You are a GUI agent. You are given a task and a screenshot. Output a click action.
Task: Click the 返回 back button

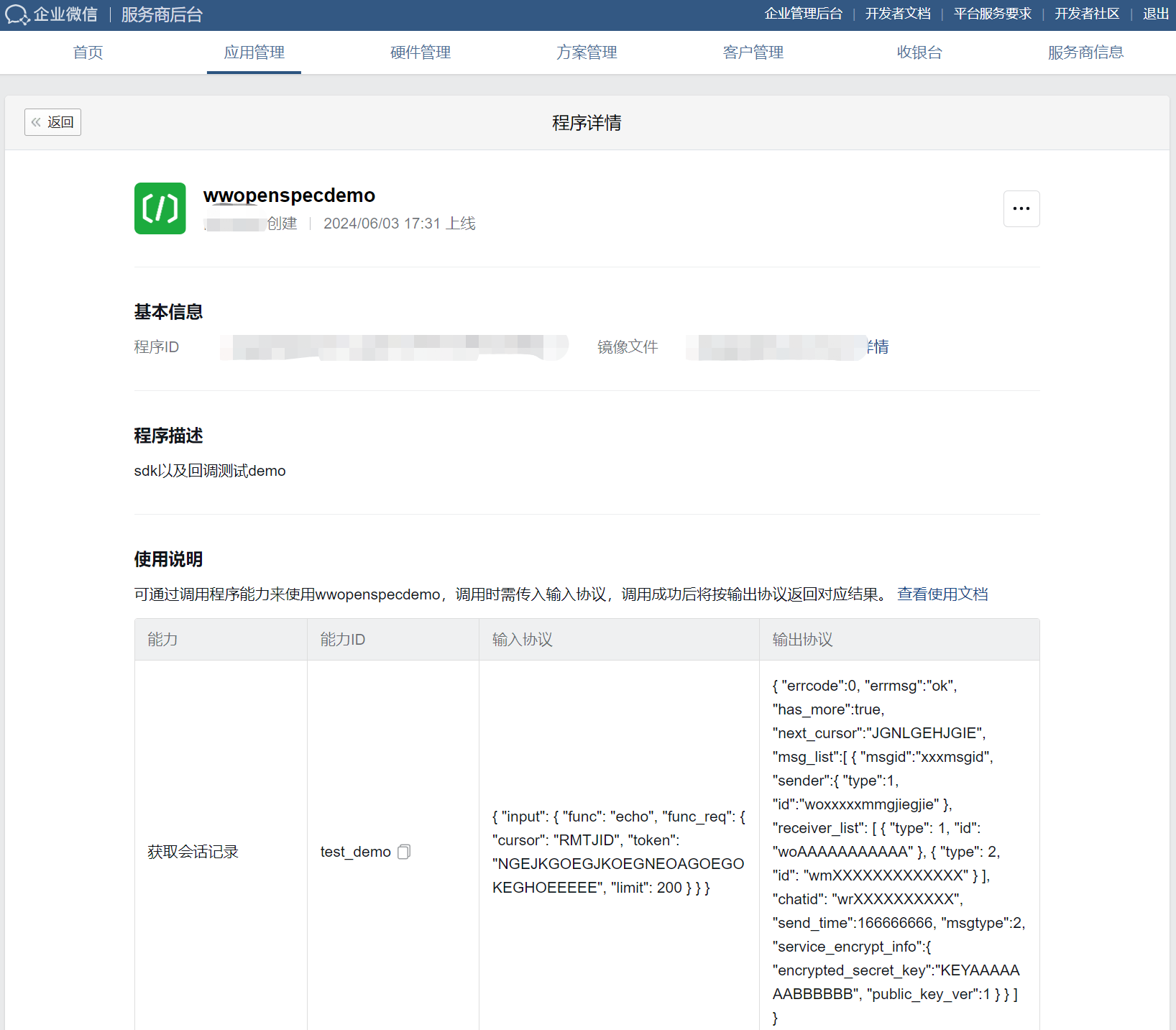(52, 122)
